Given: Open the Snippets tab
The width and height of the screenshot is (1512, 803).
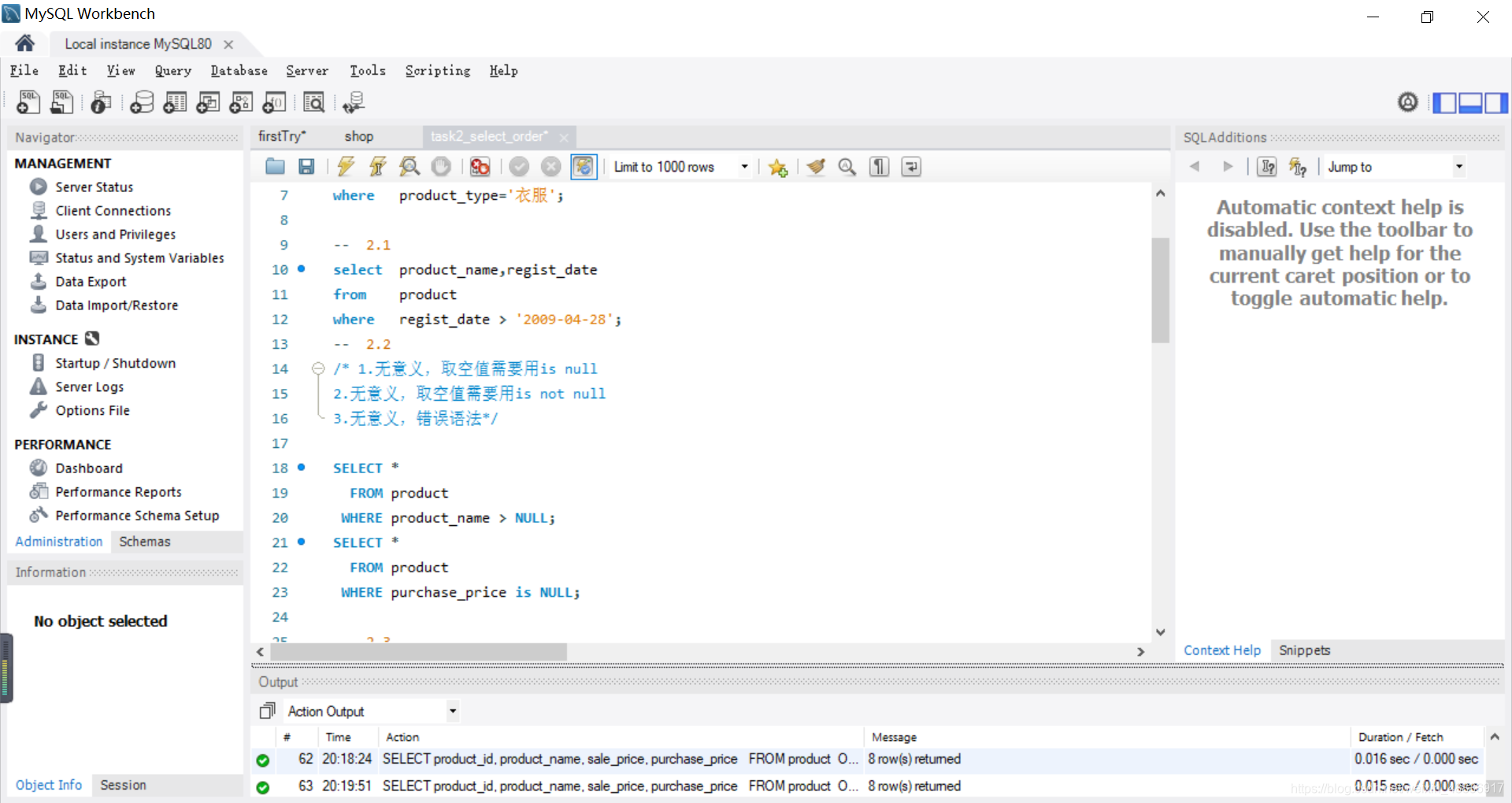Looking at the screenshot, I should coord(1304,649).
